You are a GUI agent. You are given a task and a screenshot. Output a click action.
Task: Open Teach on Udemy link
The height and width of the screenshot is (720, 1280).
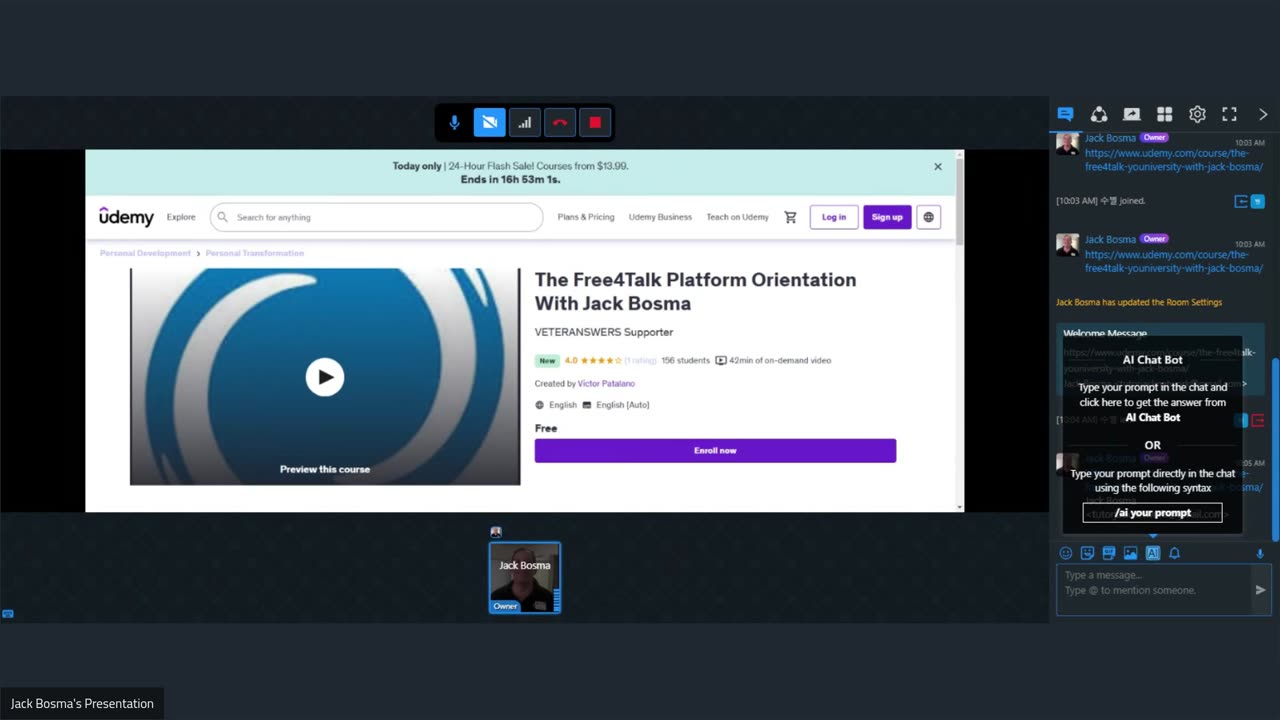click(x=737, y=217)
